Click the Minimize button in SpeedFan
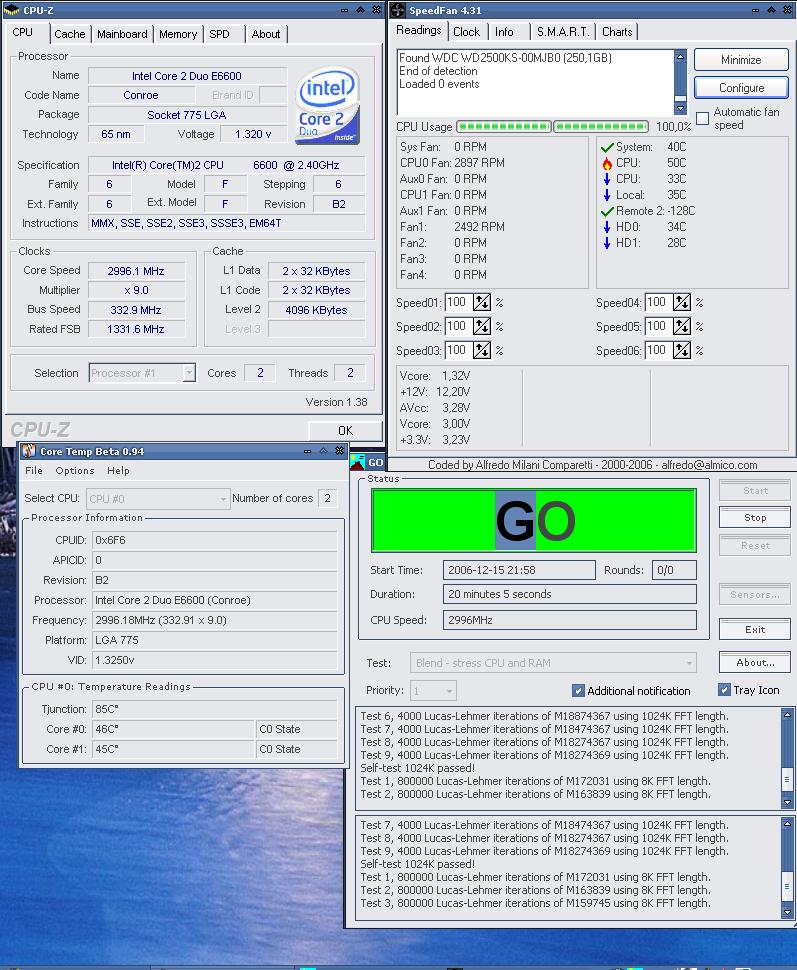Viewport: 797px width, 970px height. [741, 60]
